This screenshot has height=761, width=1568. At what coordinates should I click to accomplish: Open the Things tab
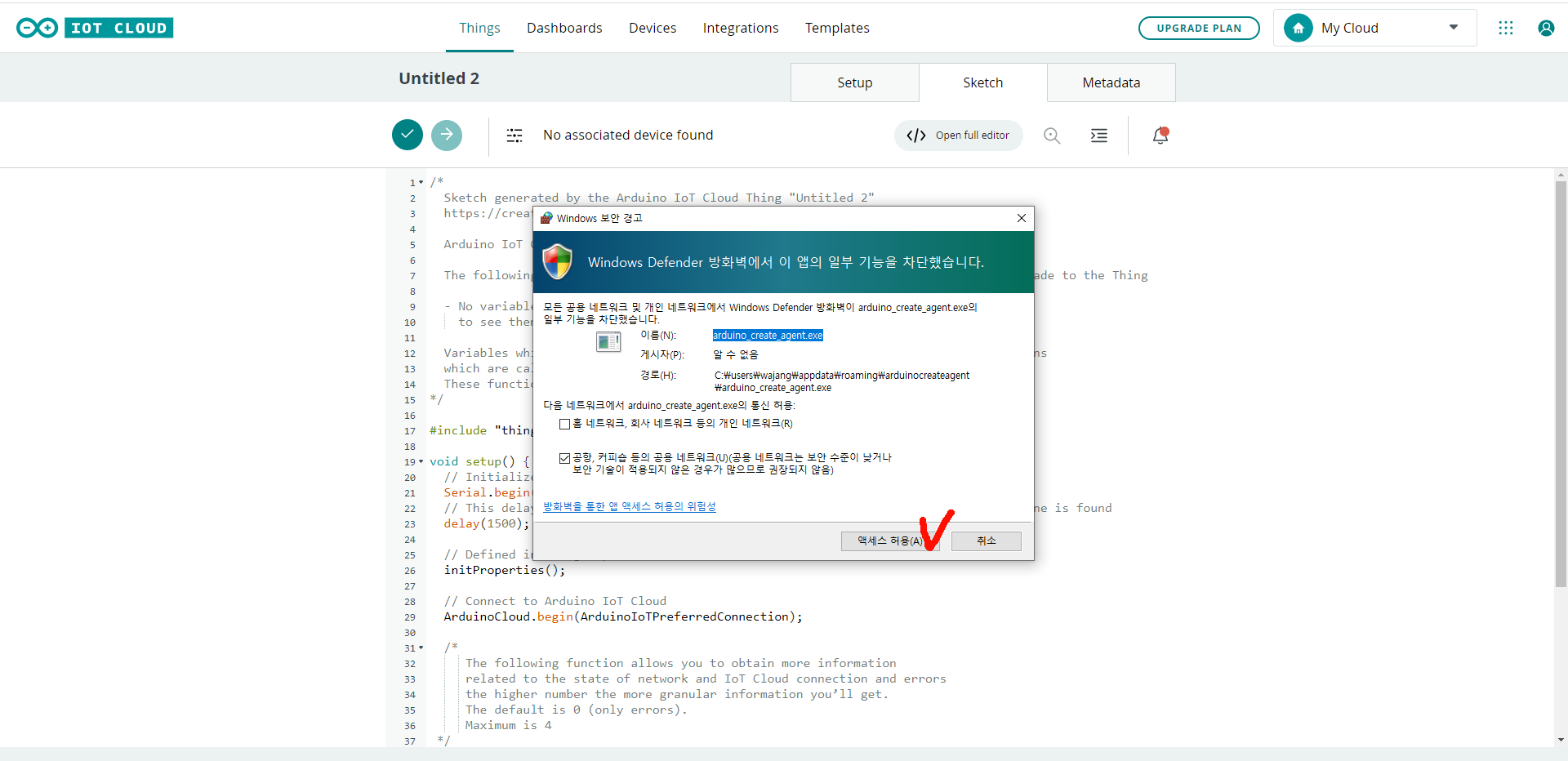pos(479,28)
